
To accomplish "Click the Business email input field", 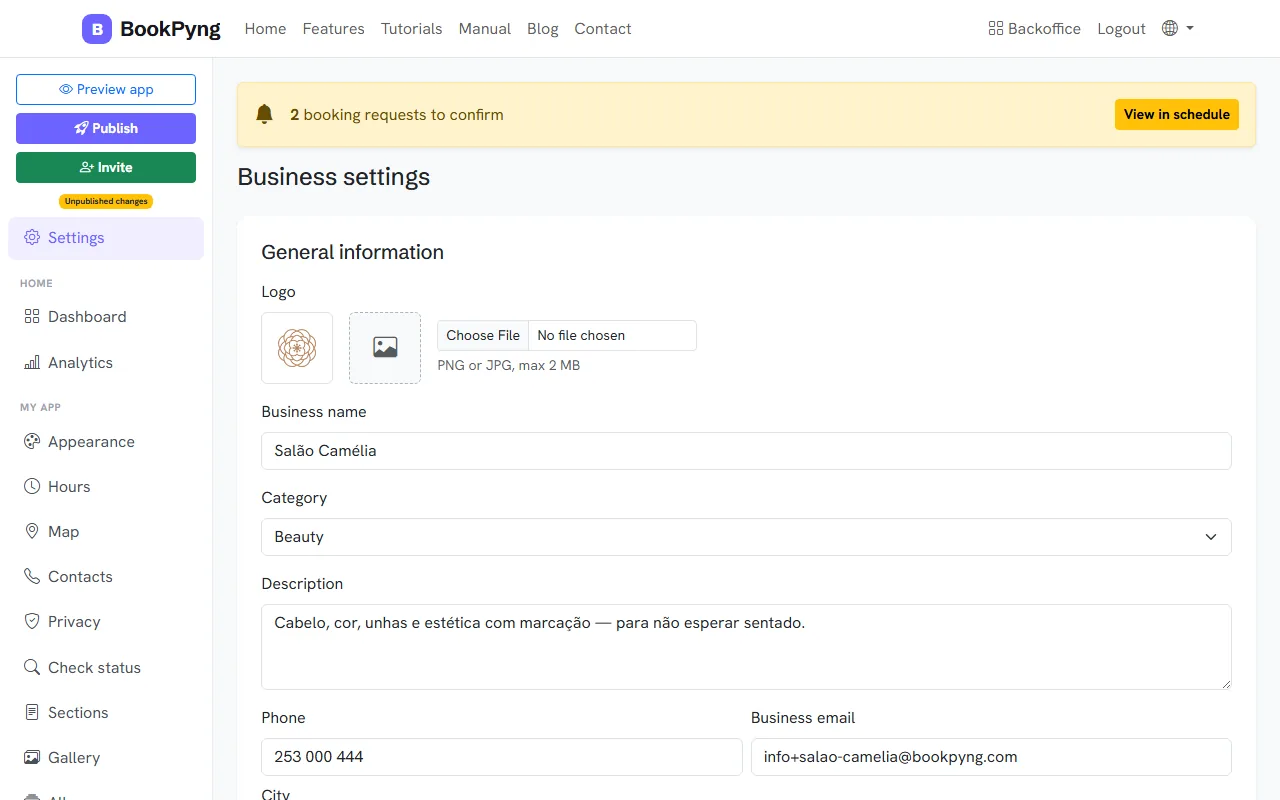I will [x=991, y=757].
